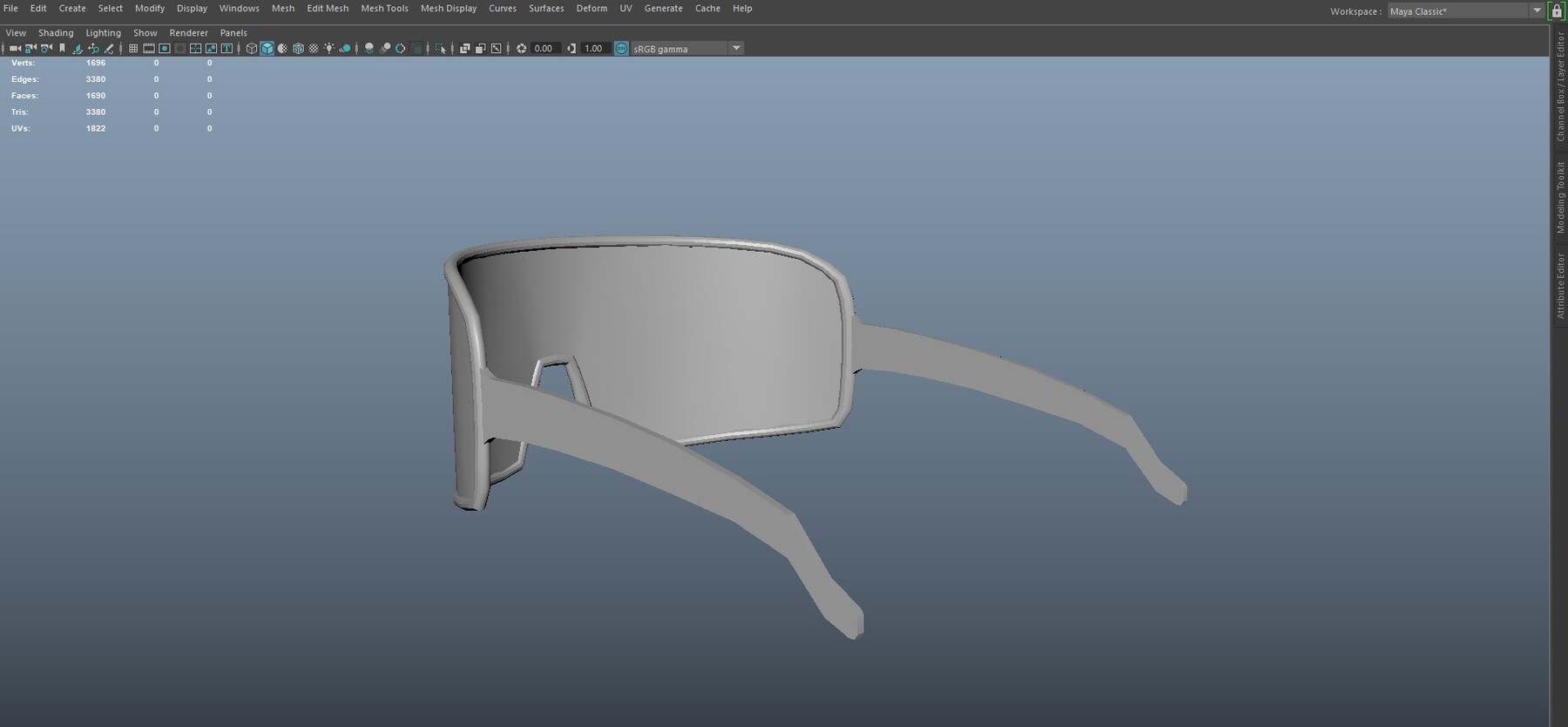Toggle the Gate Mask icon

pyautogui.click(x=180, y=48)
